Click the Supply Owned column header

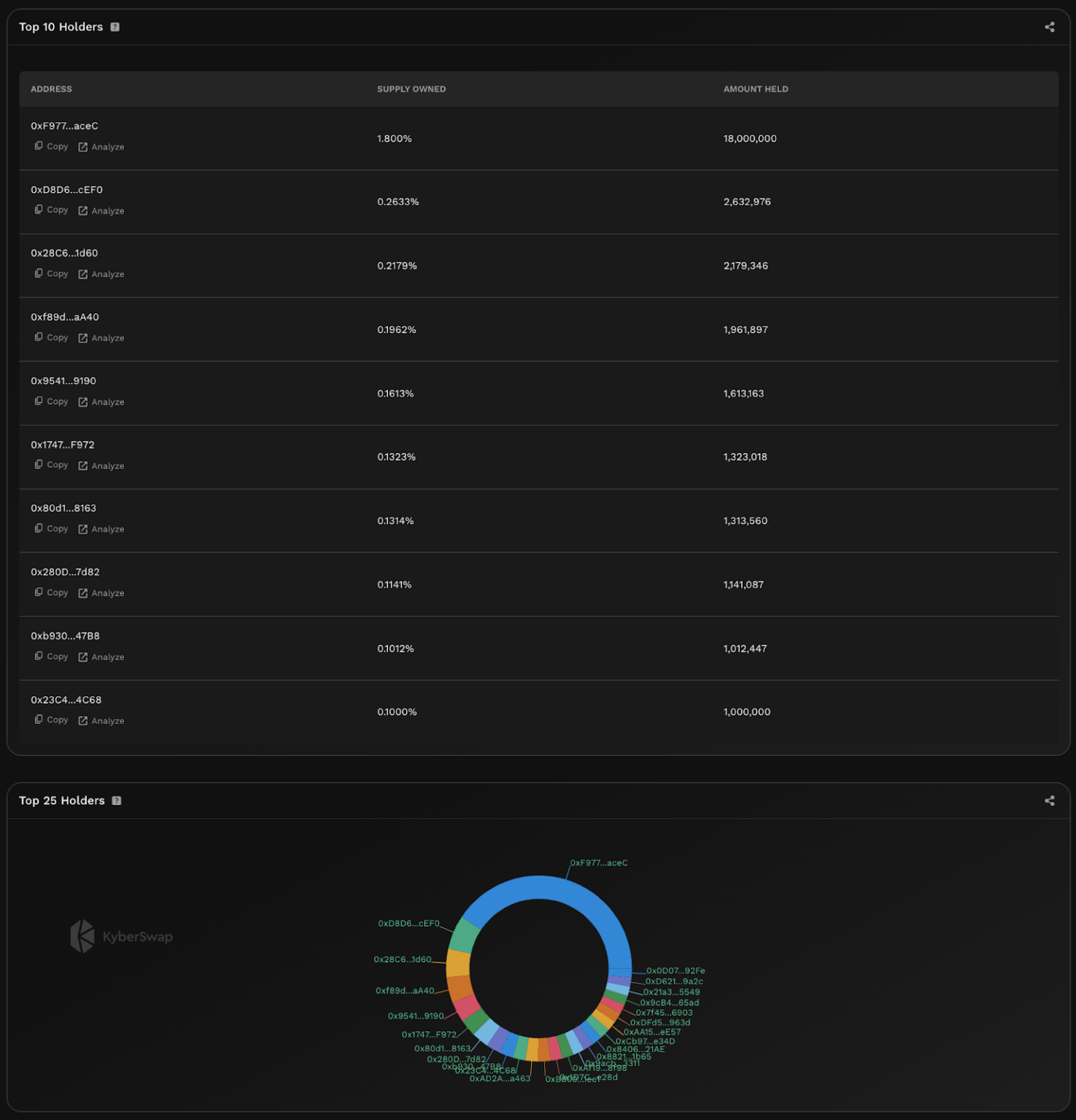point(411,89)
